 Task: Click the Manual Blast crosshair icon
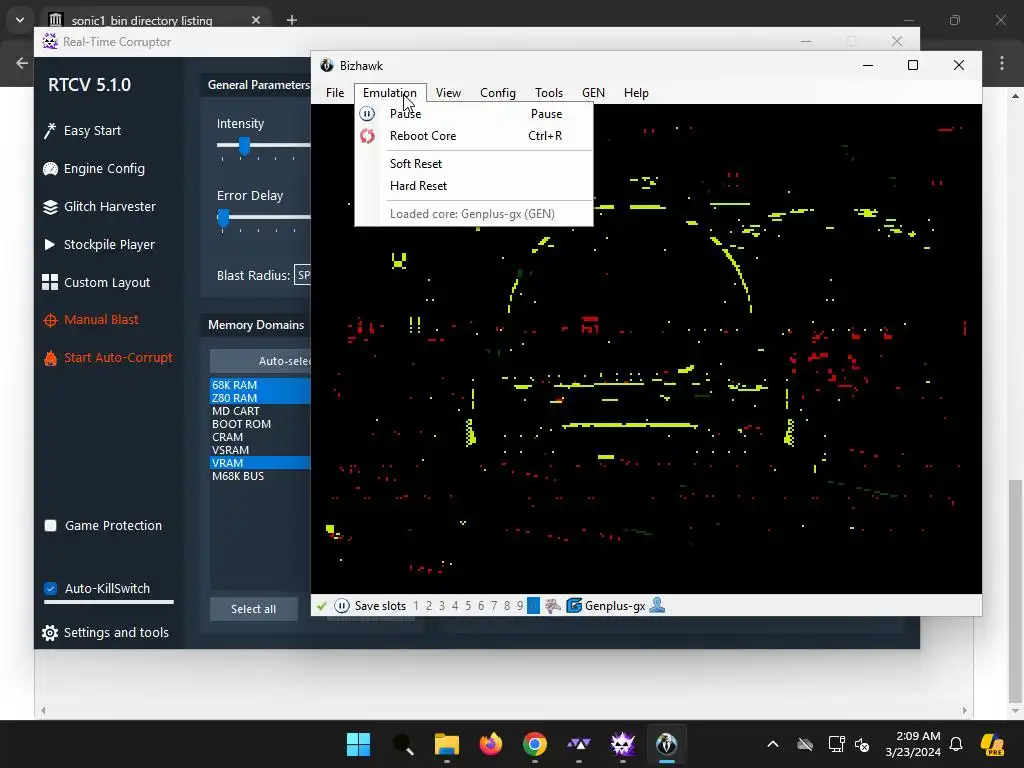(x=50, y=320)
